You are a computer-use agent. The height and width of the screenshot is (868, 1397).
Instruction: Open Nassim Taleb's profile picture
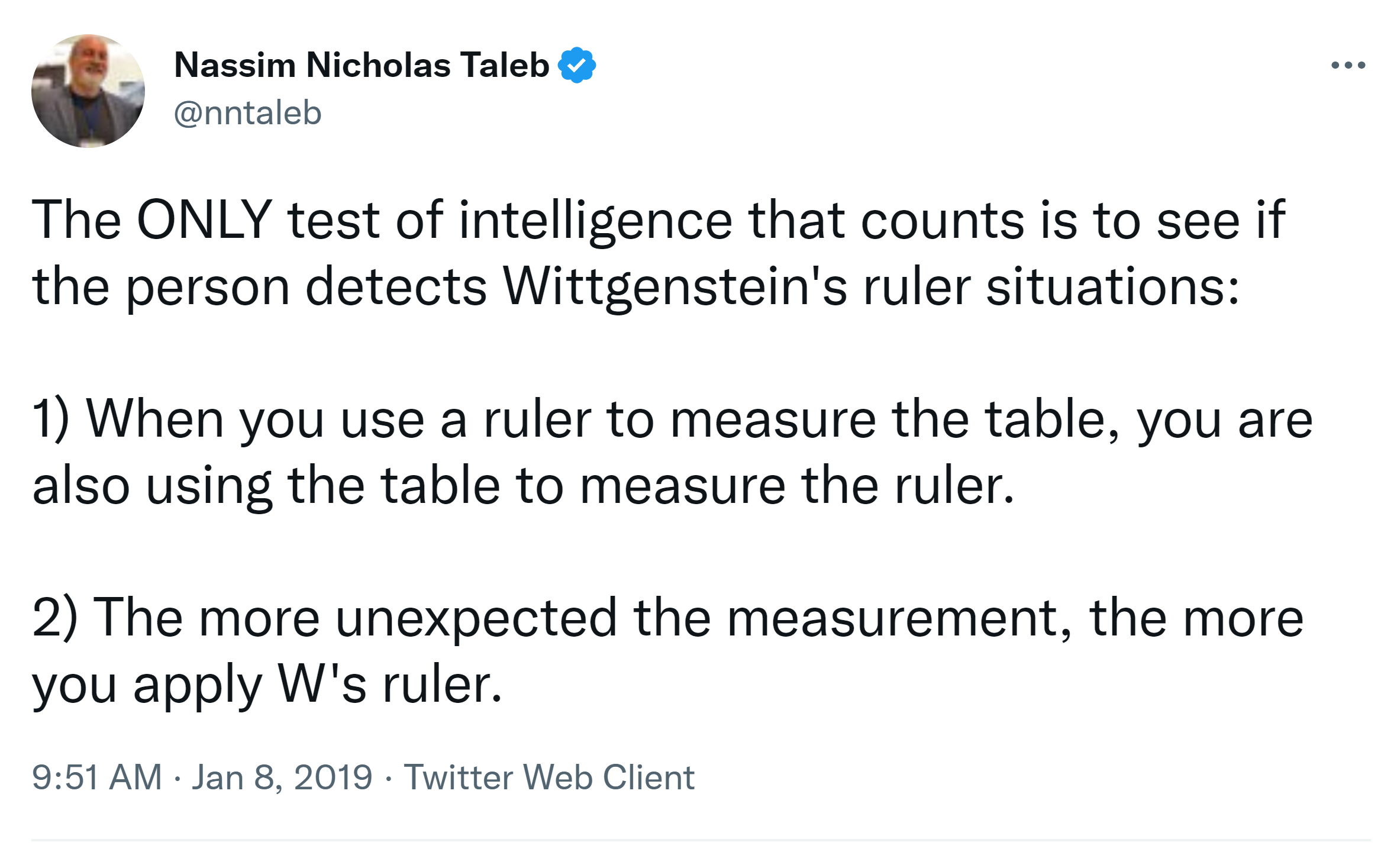point(88,91)
